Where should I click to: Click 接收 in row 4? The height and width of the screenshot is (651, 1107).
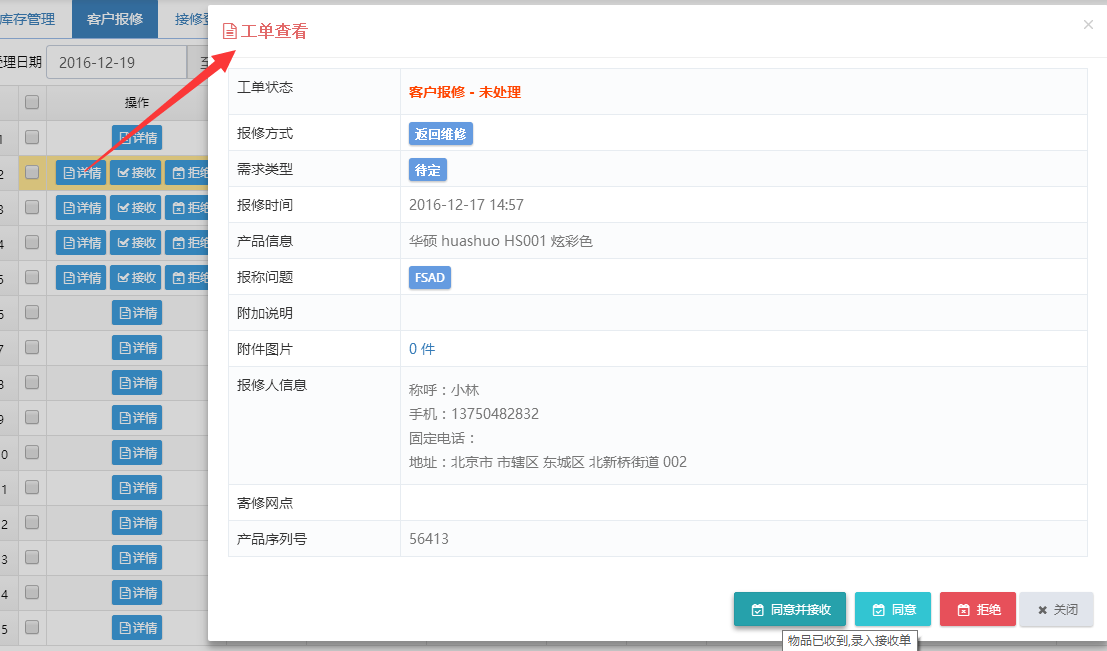click(136, 242)
